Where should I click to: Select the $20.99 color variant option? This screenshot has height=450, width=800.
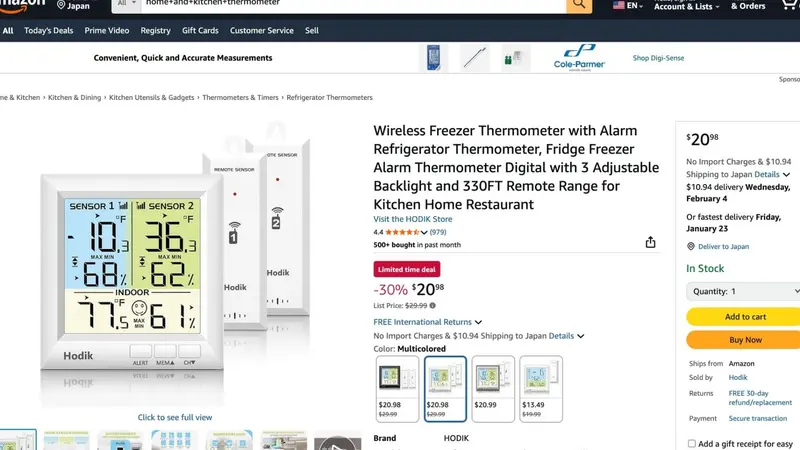tap(493, 389)
